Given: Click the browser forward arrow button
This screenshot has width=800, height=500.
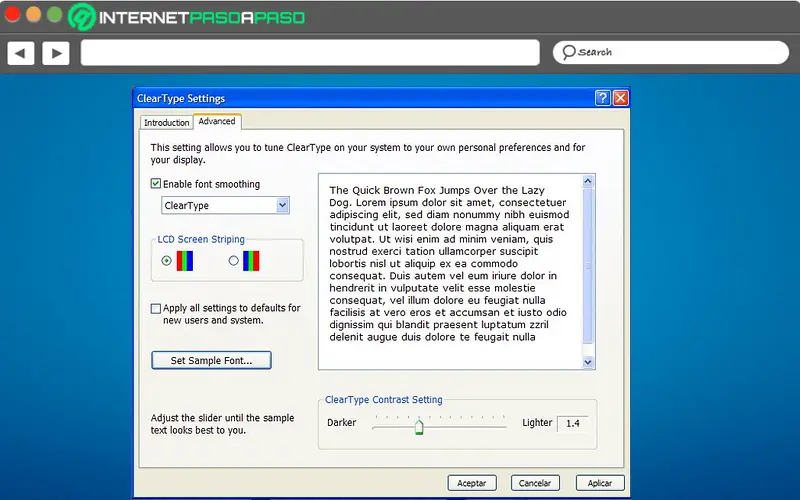Looking at the screenshot, I should coord(56,53).
